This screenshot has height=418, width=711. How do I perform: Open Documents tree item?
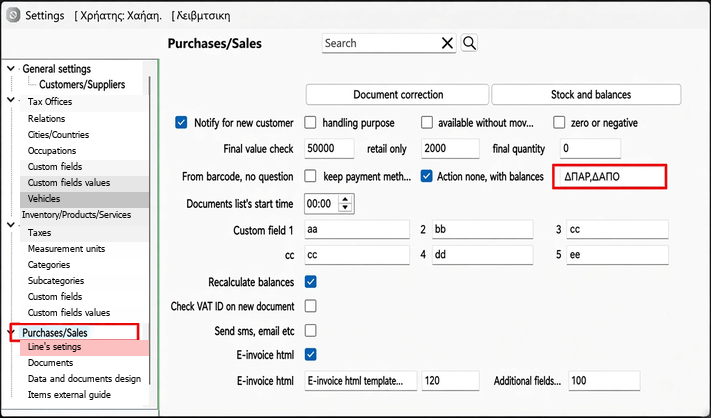pyautogui.click(x=50, y=363)
